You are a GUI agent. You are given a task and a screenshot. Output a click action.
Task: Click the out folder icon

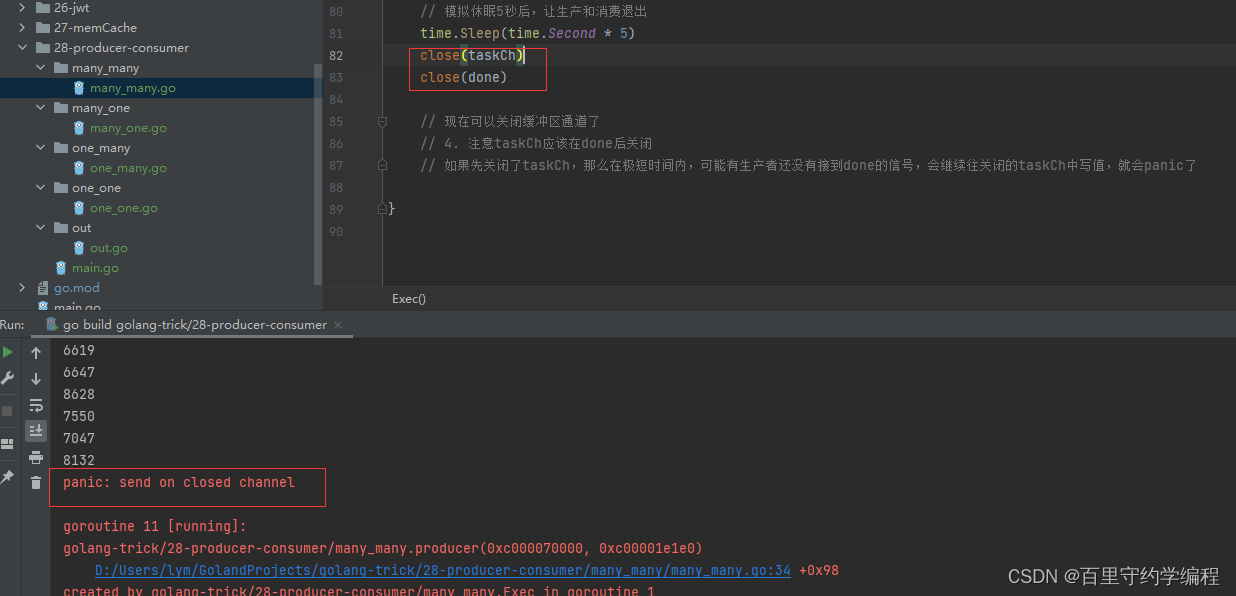coord(60,228)
